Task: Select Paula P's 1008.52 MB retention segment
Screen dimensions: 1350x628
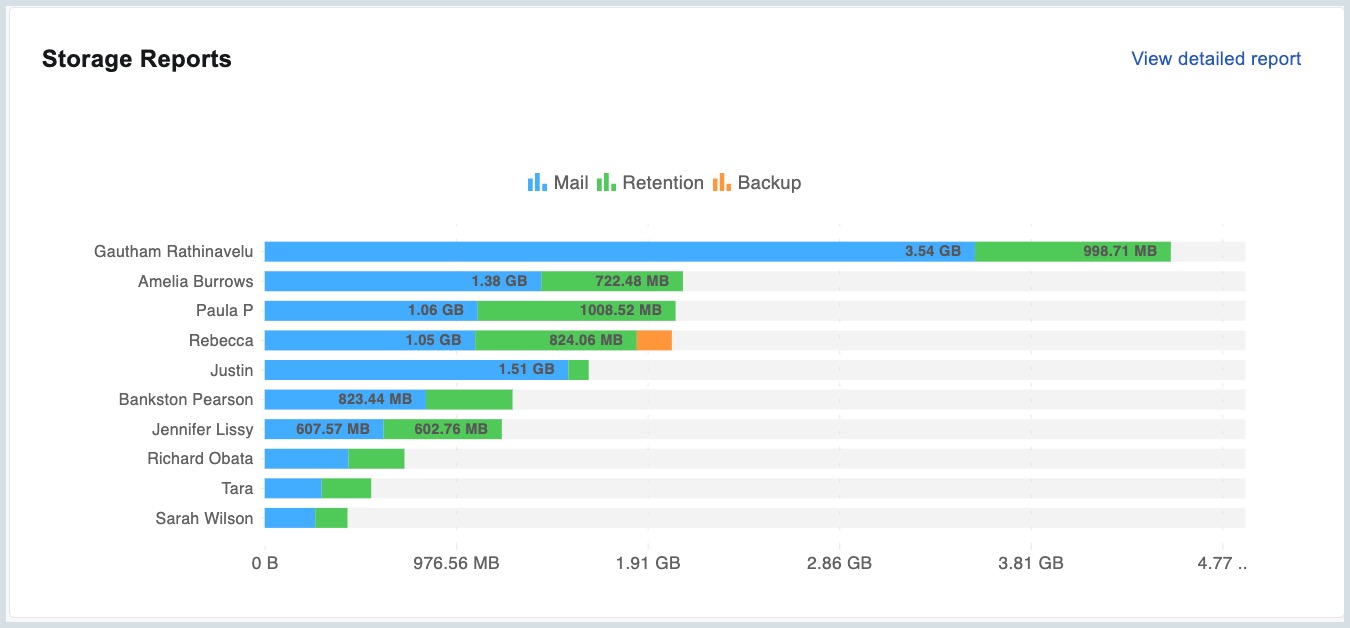Action: coord(576,311)
